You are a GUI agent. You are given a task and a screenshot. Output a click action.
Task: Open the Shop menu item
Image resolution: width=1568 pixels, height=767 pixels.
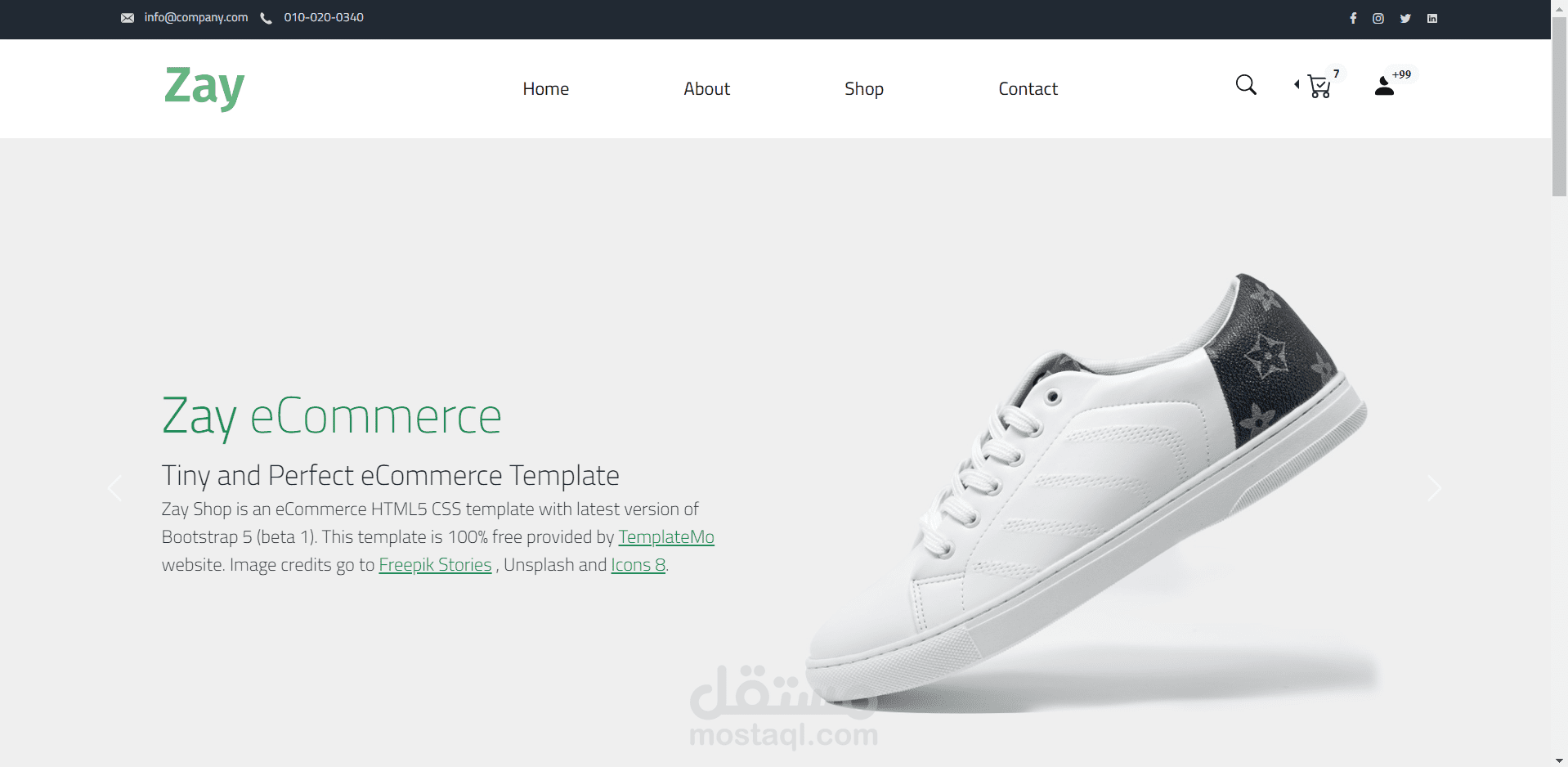[x=864, y=89]
